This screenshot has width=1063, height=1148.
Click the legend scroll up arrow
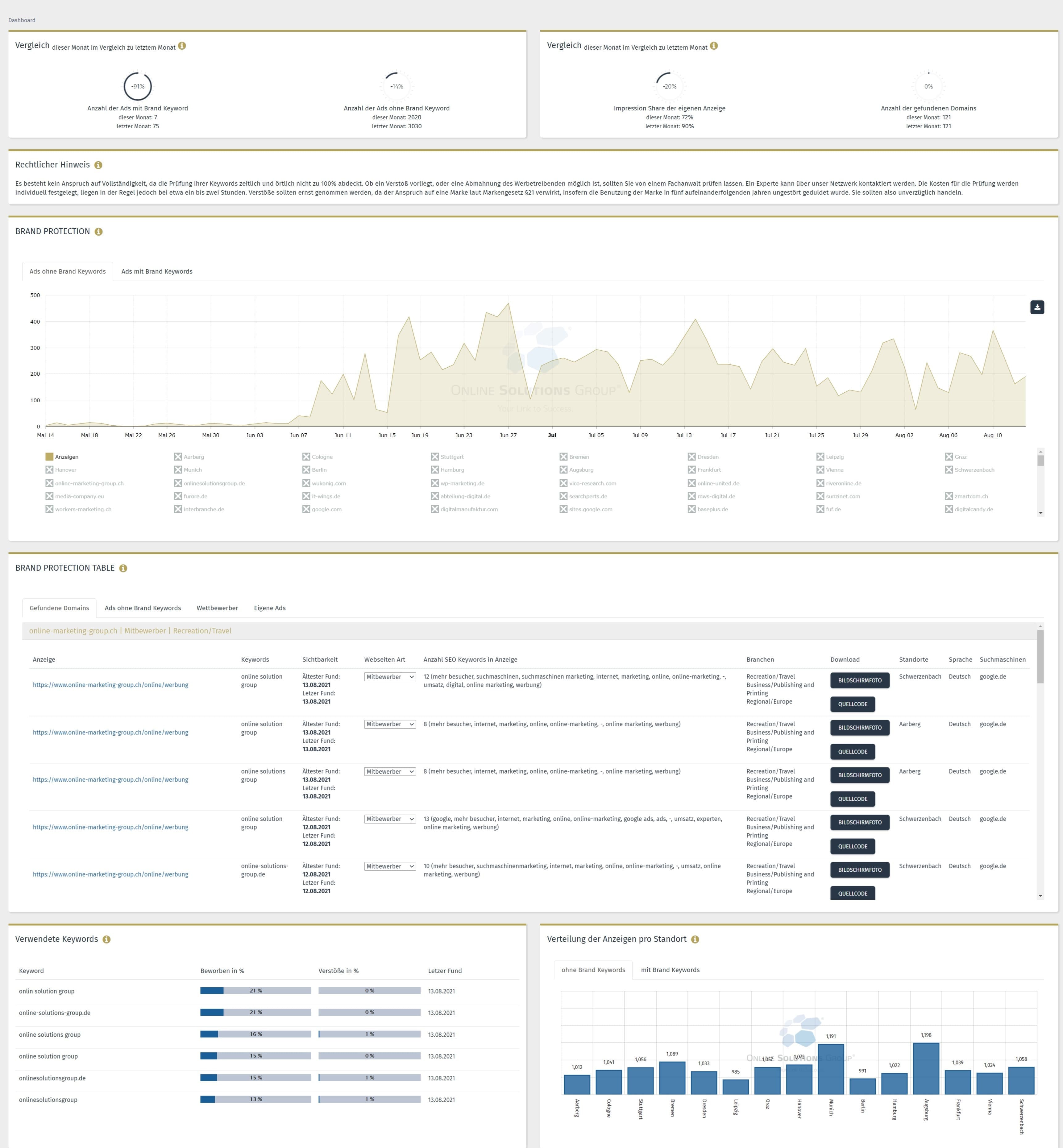pyautogui.click(x=1040, y=451)
